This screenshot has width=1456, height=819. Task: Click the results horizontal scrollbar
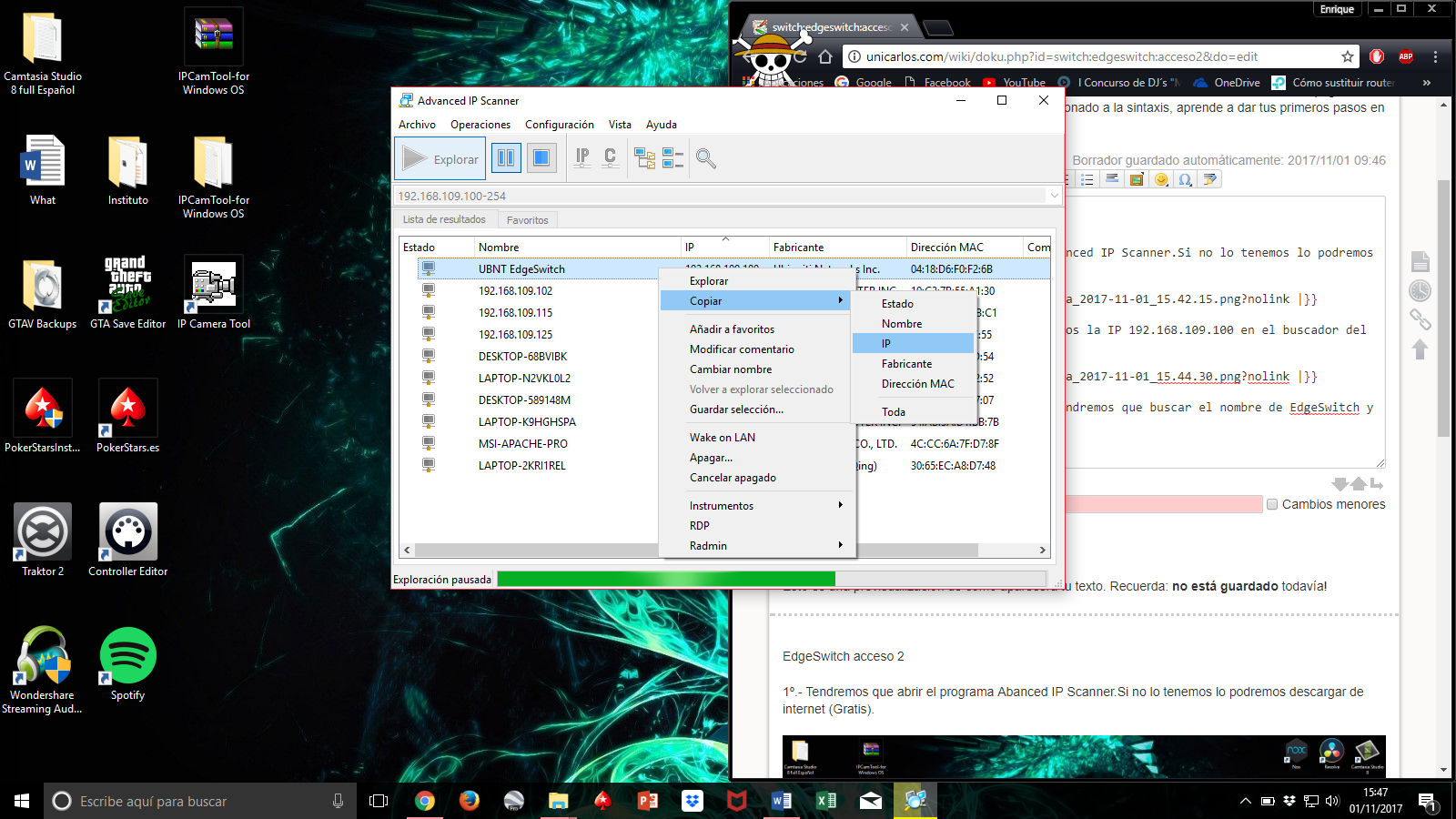pos(696,550)
